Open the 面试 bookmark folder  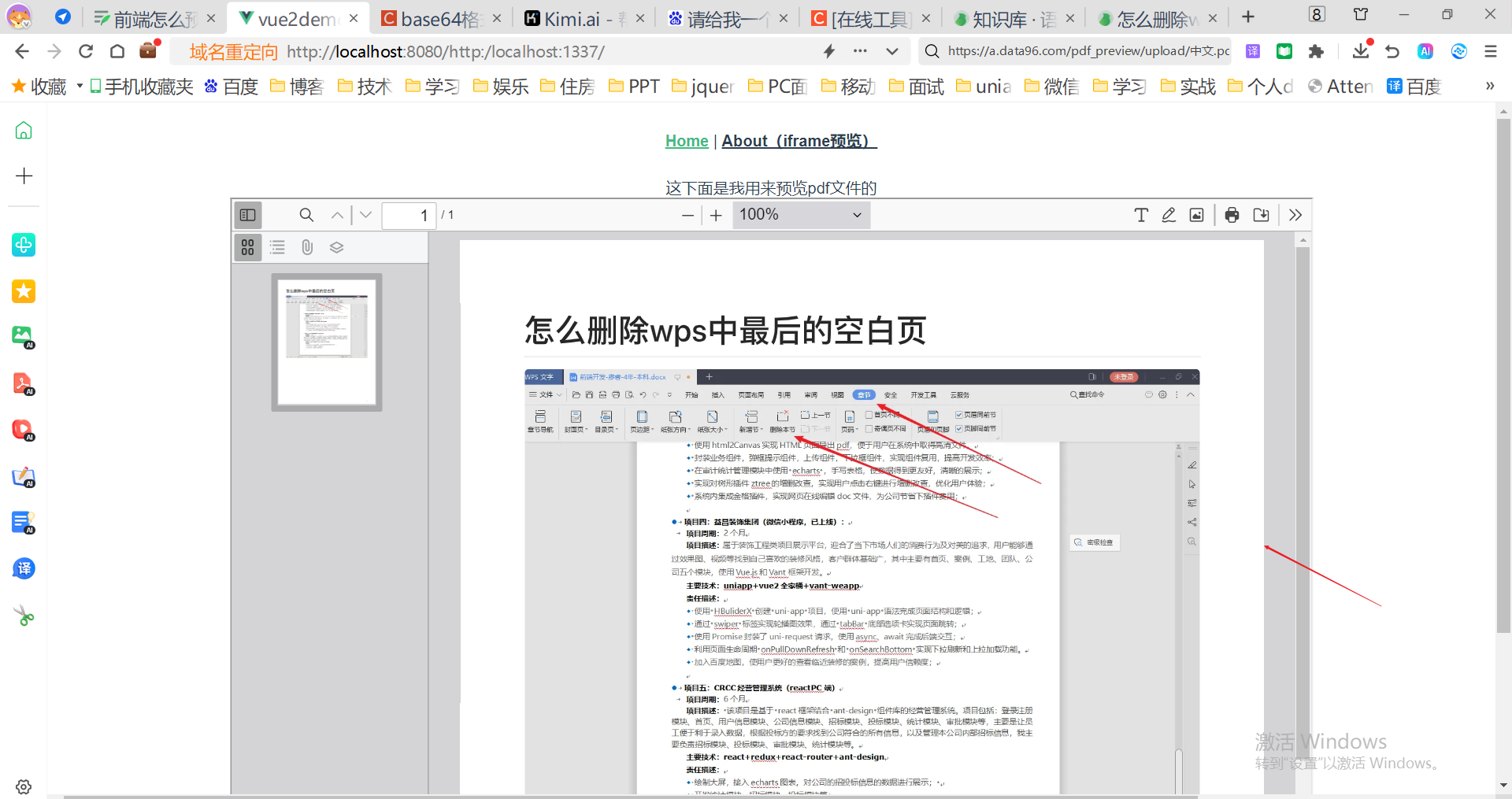[x=917, y=87]
